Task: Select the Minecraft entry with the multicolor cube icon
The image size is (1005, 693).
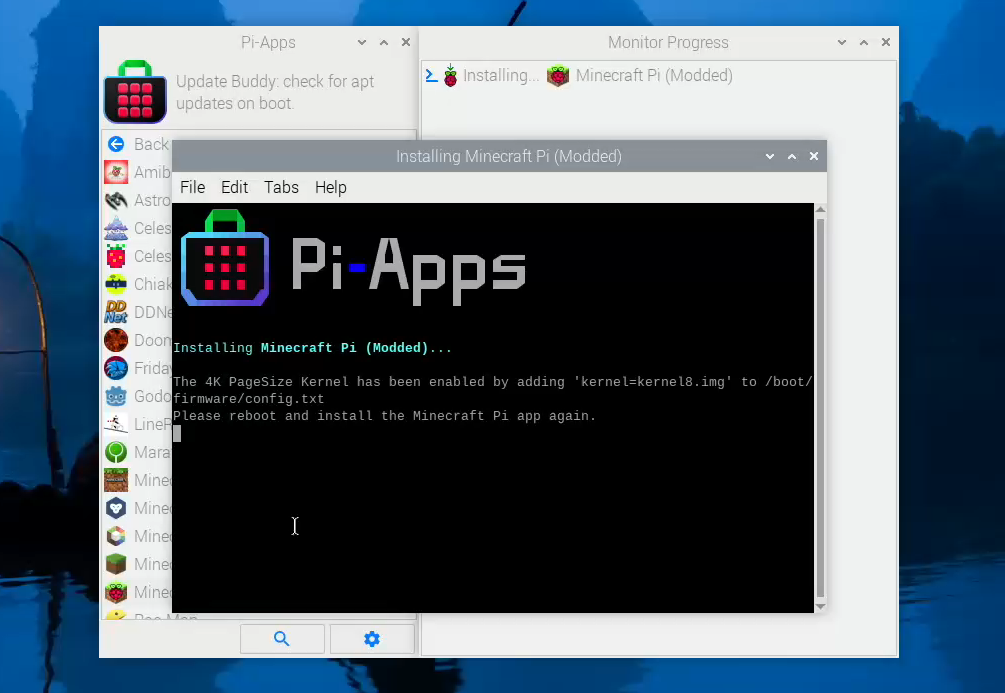Action: (x=116, y=536)
